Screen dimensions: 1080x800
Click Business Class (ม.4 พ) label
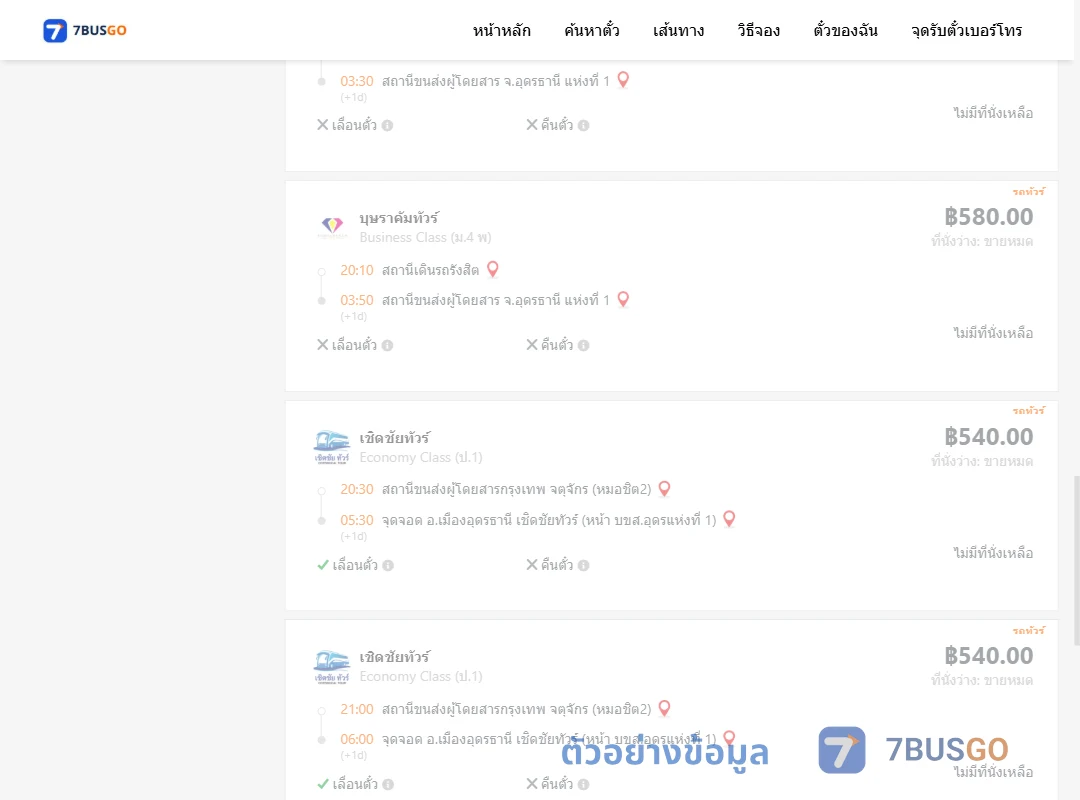425,237
